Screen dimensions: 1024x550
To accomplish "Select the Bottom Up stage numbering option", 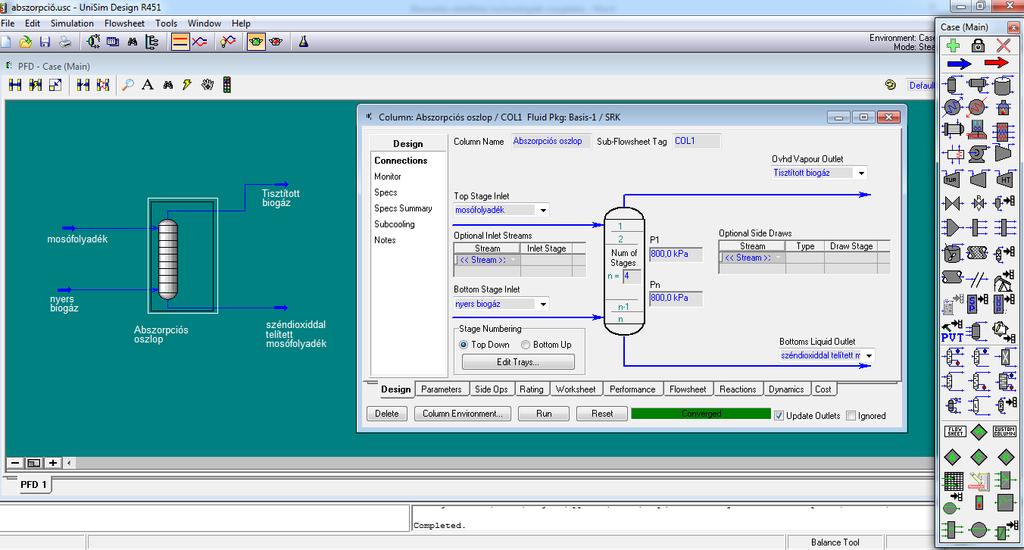I will click(x=525, y=345).
